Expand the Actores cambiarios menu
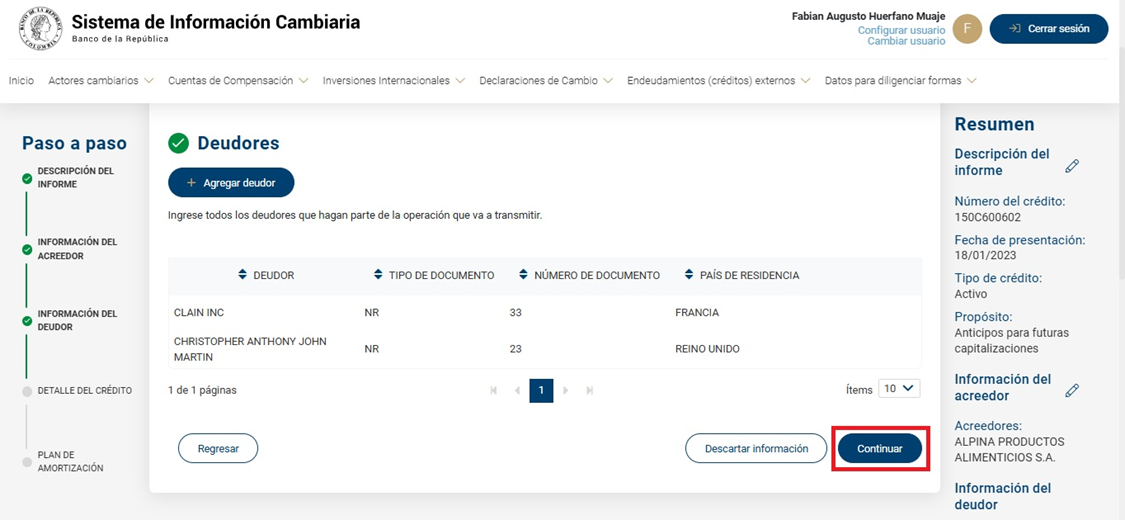Viewport: 1125px width, 520px height. 101,81
